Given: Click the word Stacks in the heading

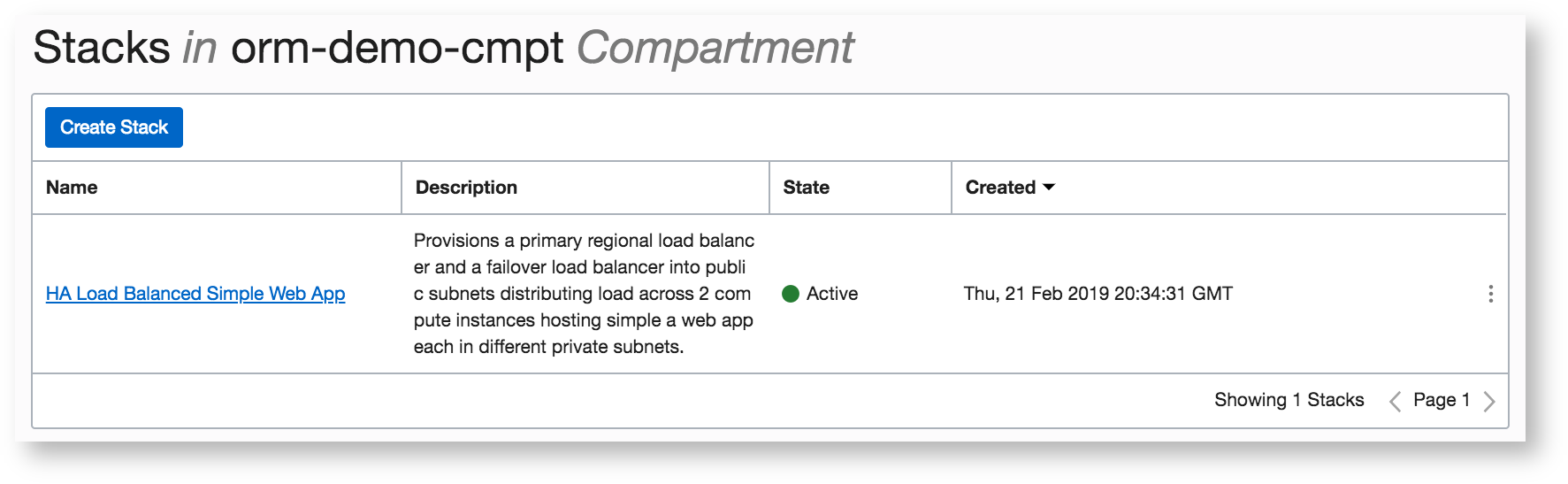Looking at the screenshot, I should (x=102, y=48).
